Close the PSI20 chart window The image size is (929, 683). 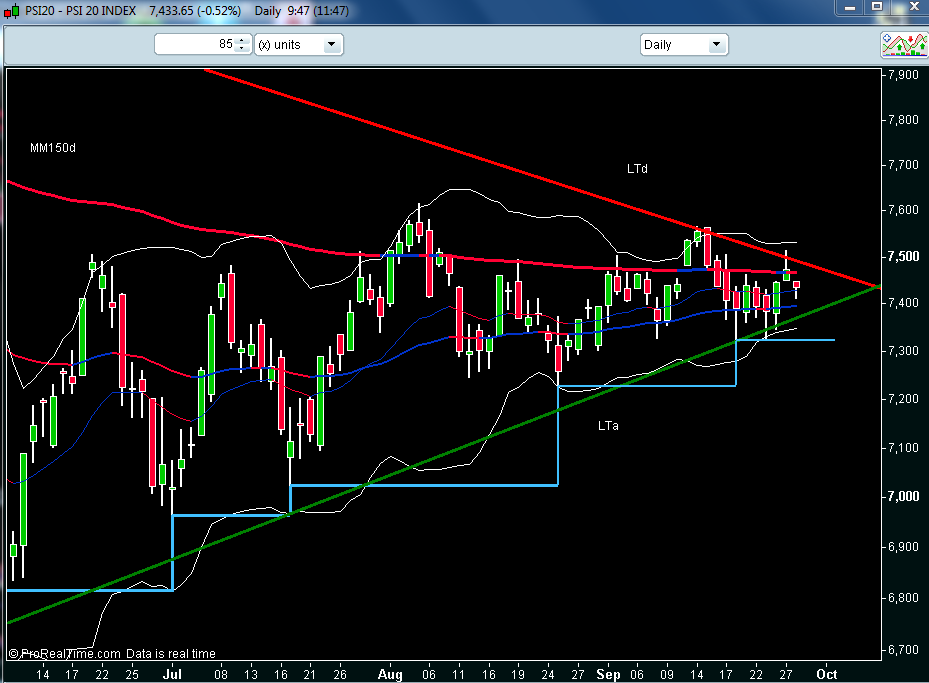(x=913, y=7)
